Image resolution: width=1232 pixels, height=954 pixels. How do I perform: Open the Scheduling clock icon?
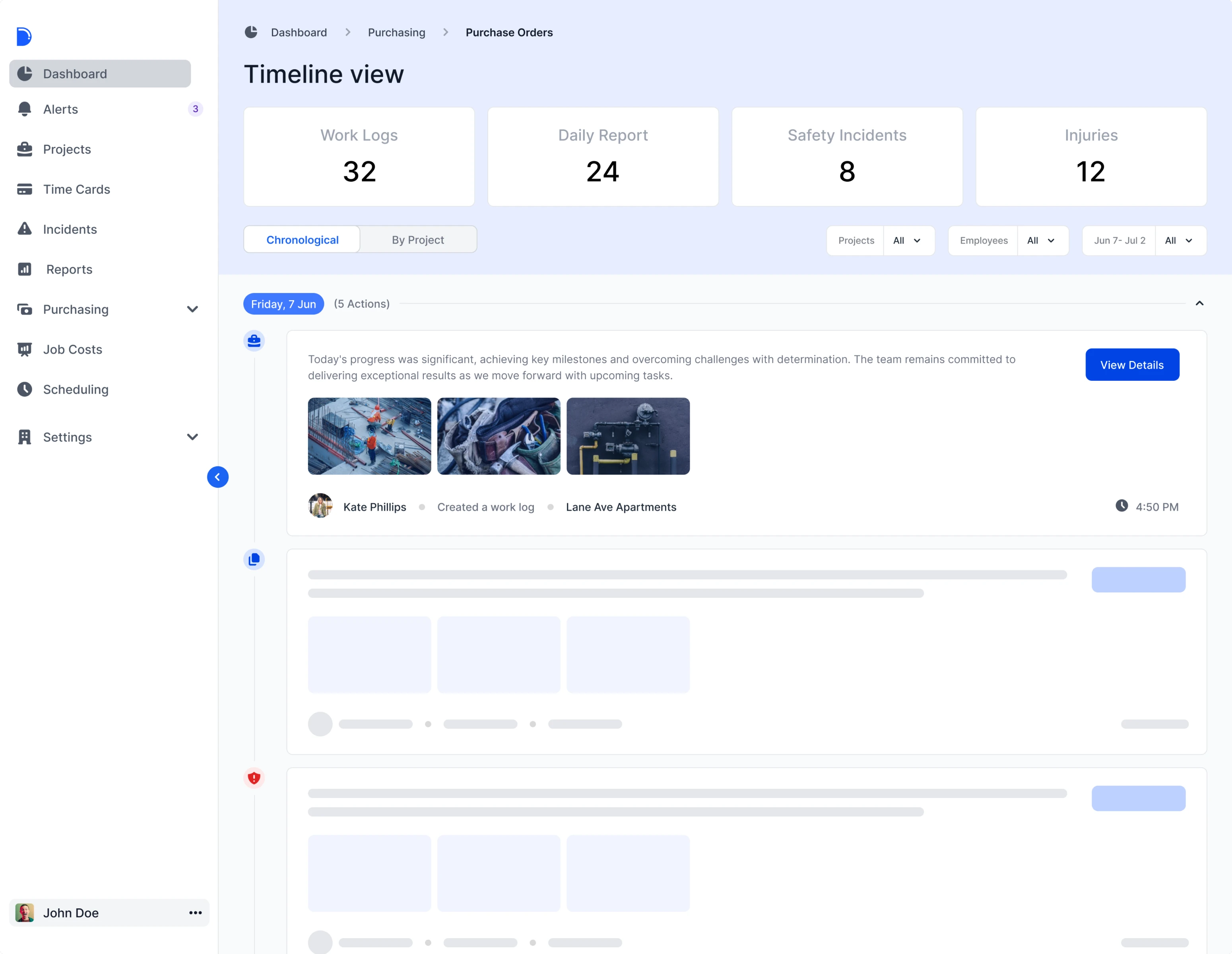coord(25,389)
